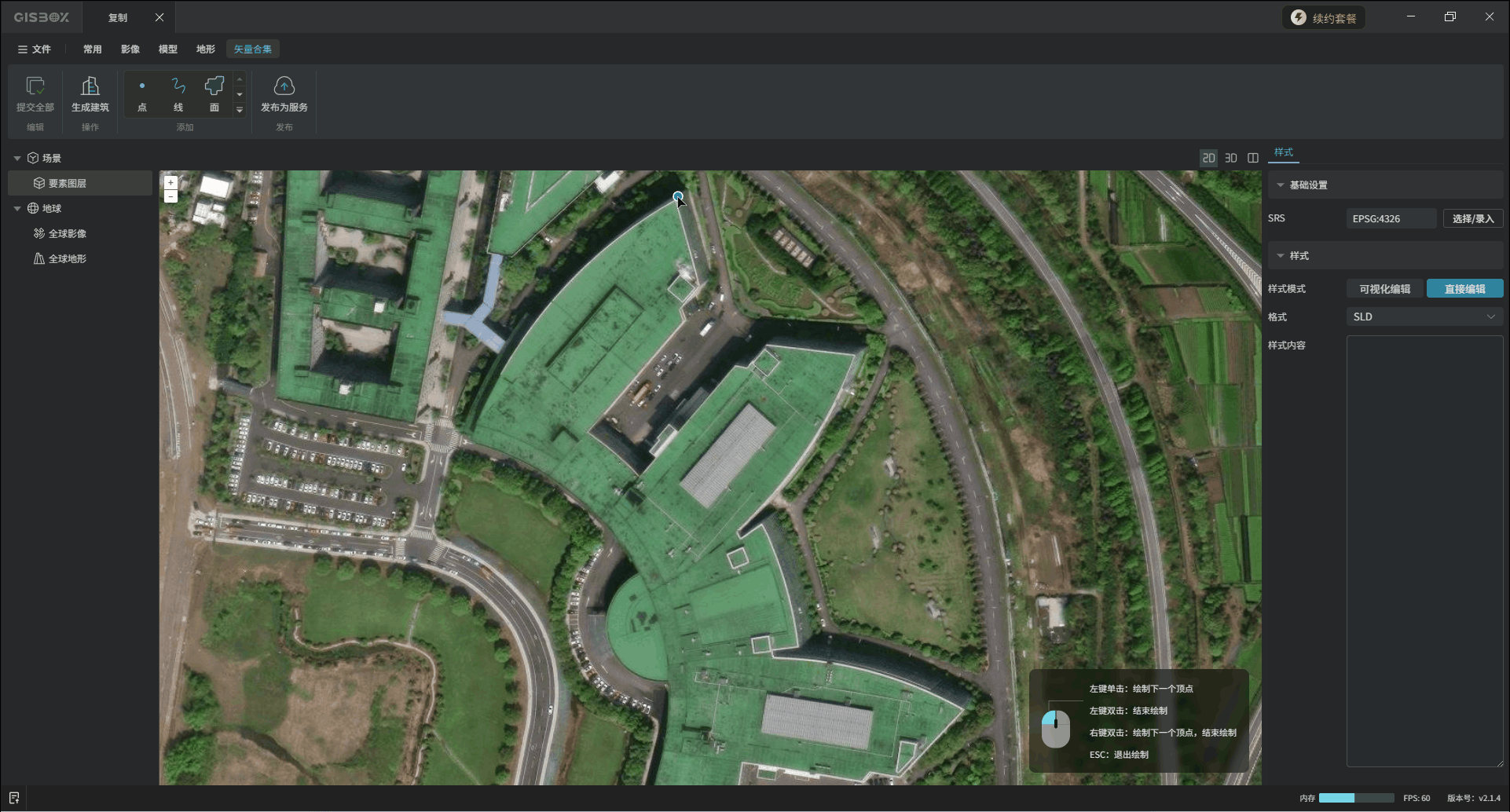Click the Generate Buildings (生成建筑) icon

point(90,86)
